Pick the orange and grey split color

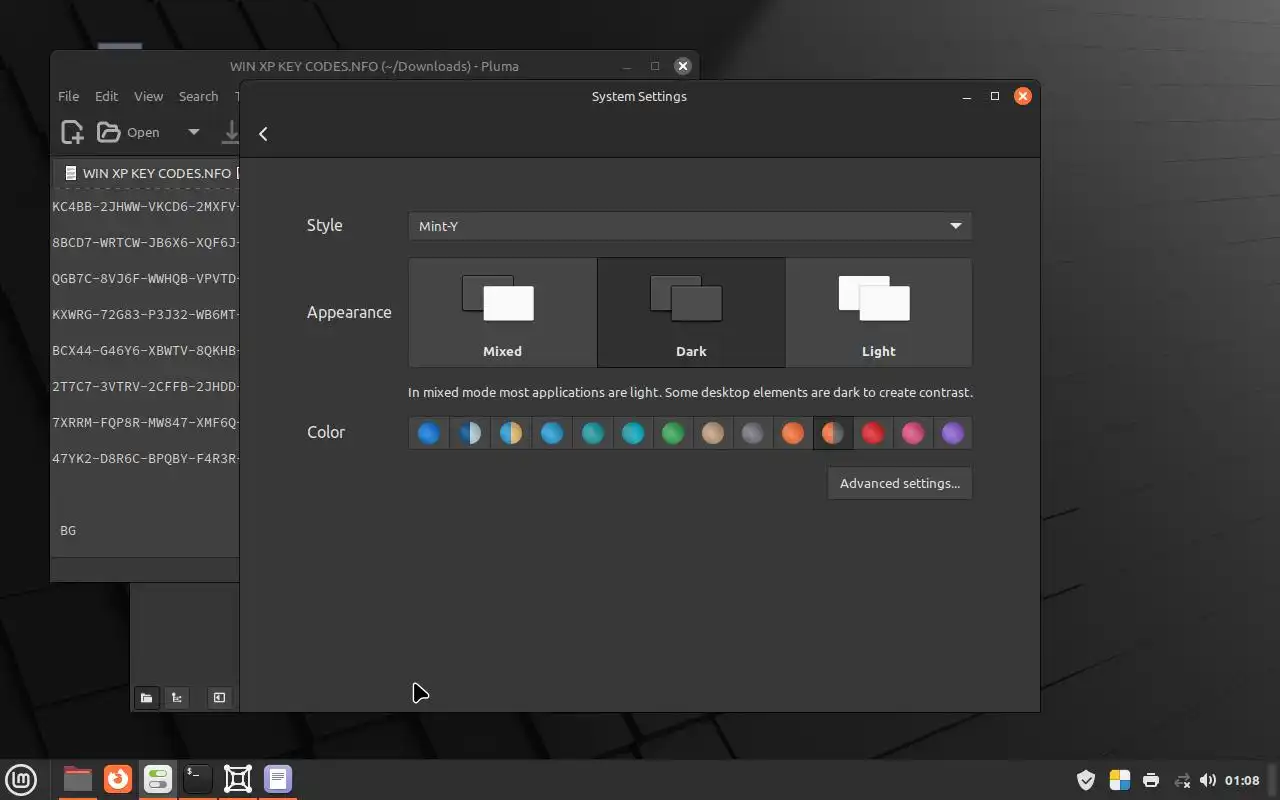pyautogui.click(x=833, y=433)
